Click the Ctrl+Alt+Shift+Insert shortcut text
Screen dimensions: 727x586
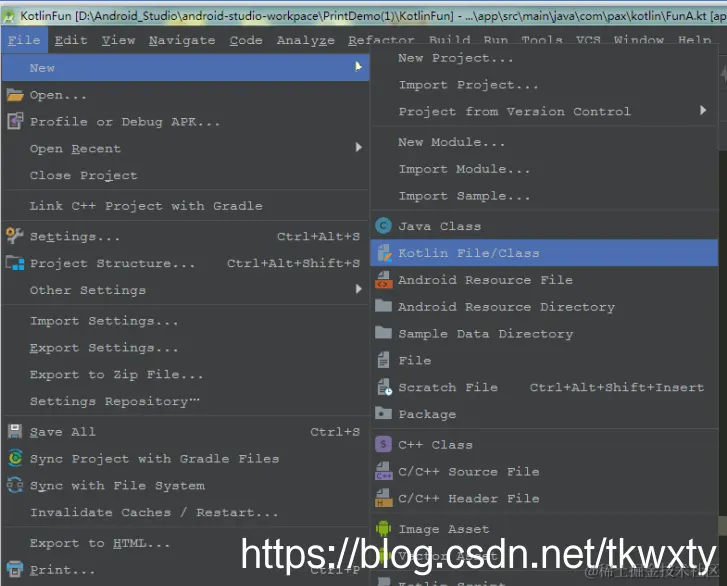617,387
